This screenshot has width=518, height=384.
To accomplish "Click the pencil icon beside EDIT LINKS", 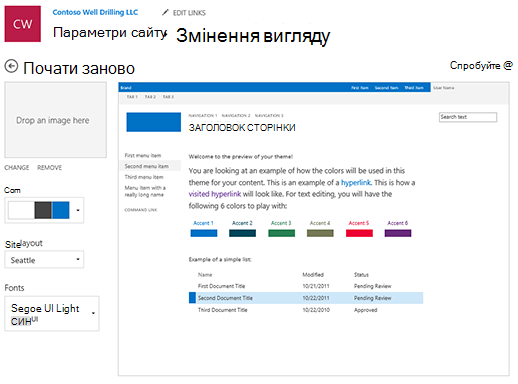I will (165, 12).
